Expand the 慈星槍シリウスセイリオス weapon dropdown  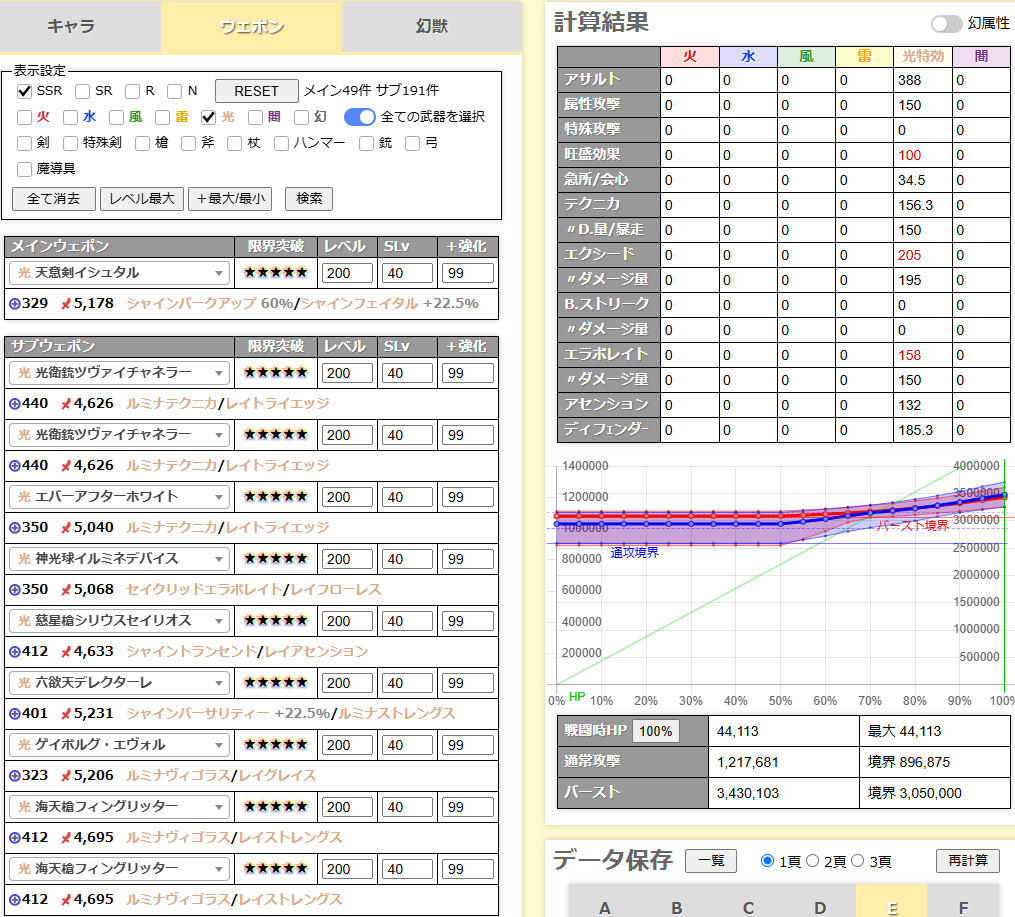coord(119,621)
